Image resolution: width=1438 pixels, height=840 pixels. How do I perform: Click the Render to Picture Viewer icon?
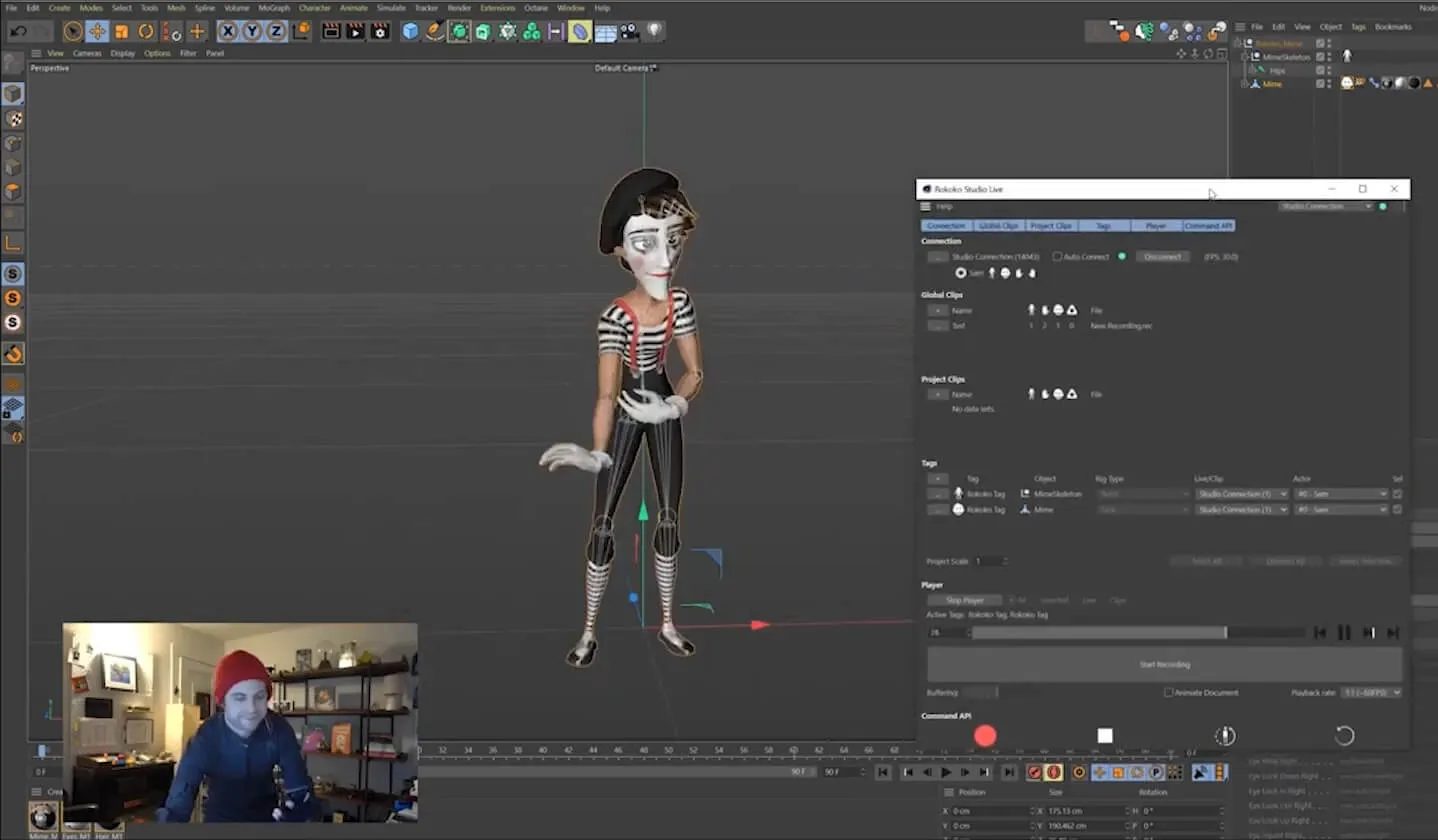point(355,31)
